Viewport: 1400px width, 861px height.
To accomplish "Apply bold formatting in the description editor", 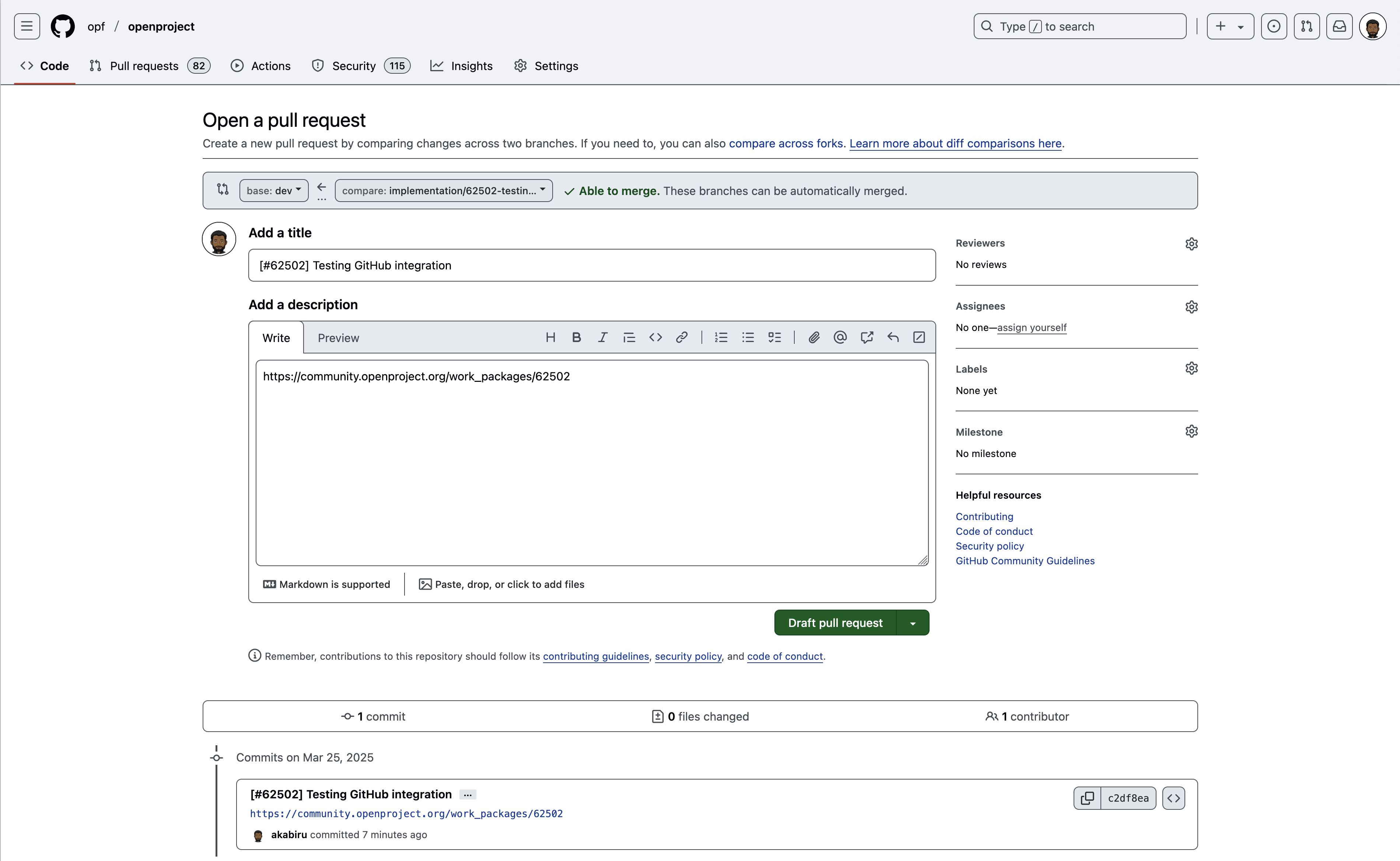I will (x=577, y=337).
